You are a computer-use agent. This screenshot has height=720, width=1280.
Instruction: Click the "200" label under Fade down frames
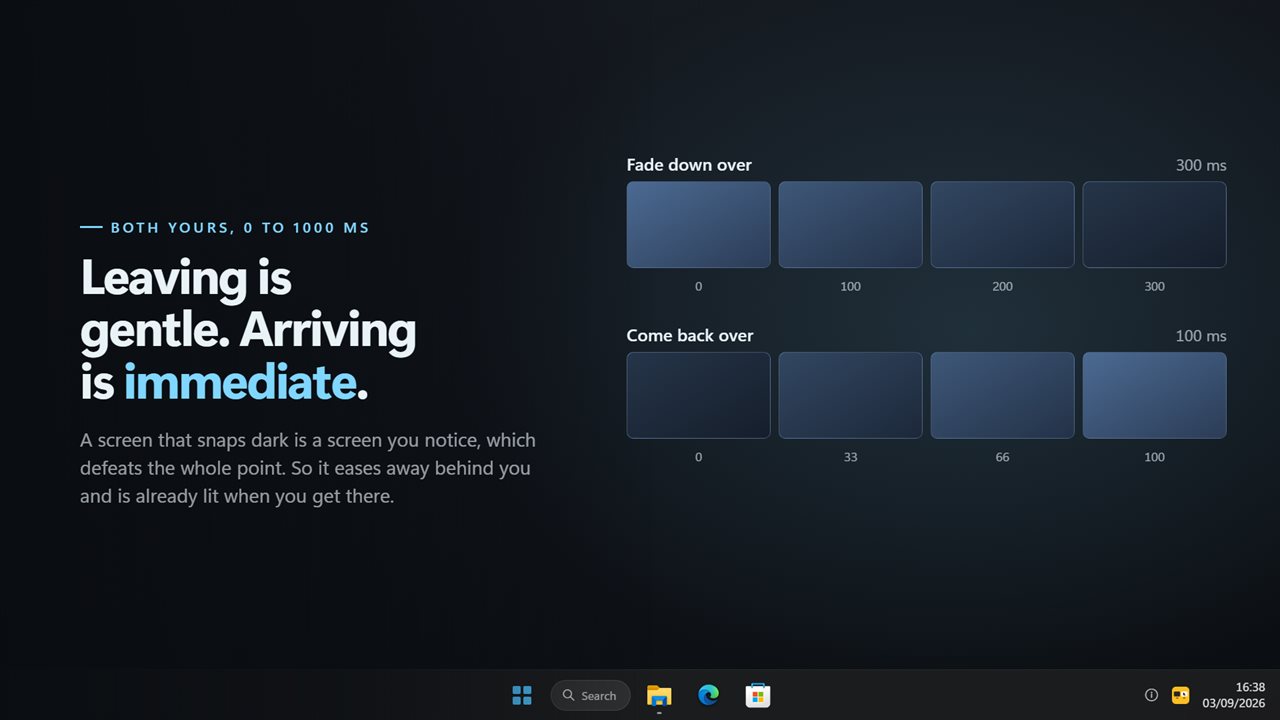coord(1003,287)
